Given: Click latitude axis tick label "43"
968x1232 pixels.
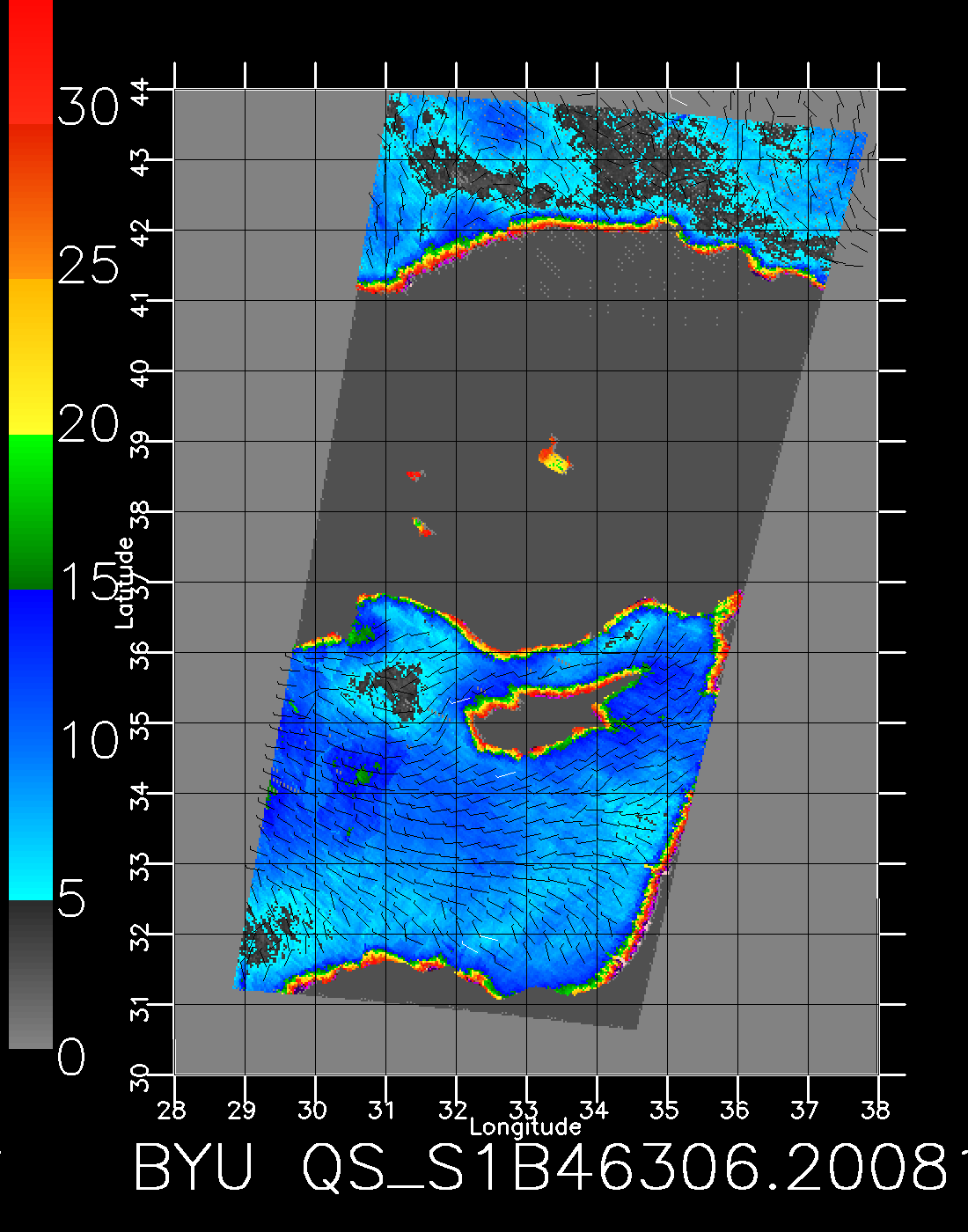Looking at the screenshot, I should [141, 162].
